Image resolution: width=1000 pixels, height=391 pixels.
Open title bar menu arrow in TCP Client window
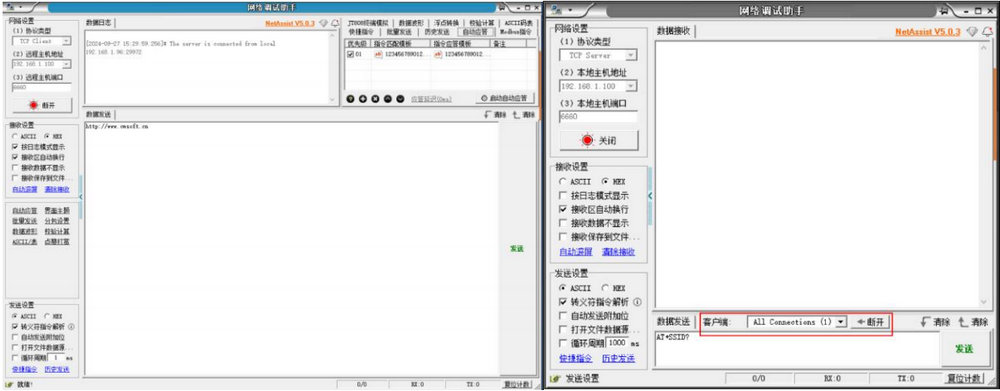[x=21, y=7]
